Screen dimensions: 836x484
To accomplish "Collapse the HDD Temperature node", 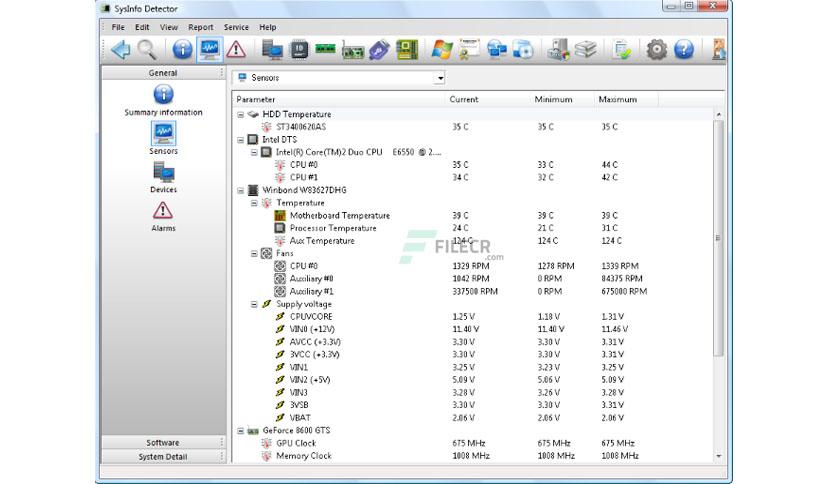I will click(240, 115).
